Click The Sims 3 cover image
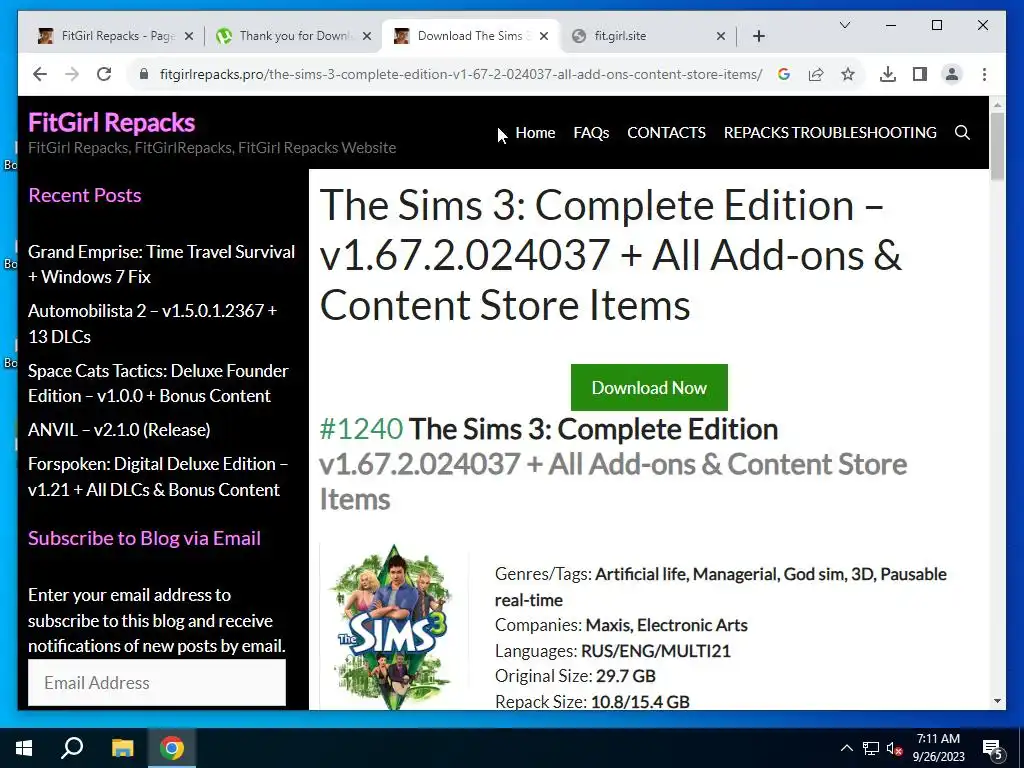The height and width of the screenshot is (768, 1024). pyautogui.click(x=392, y=627)
